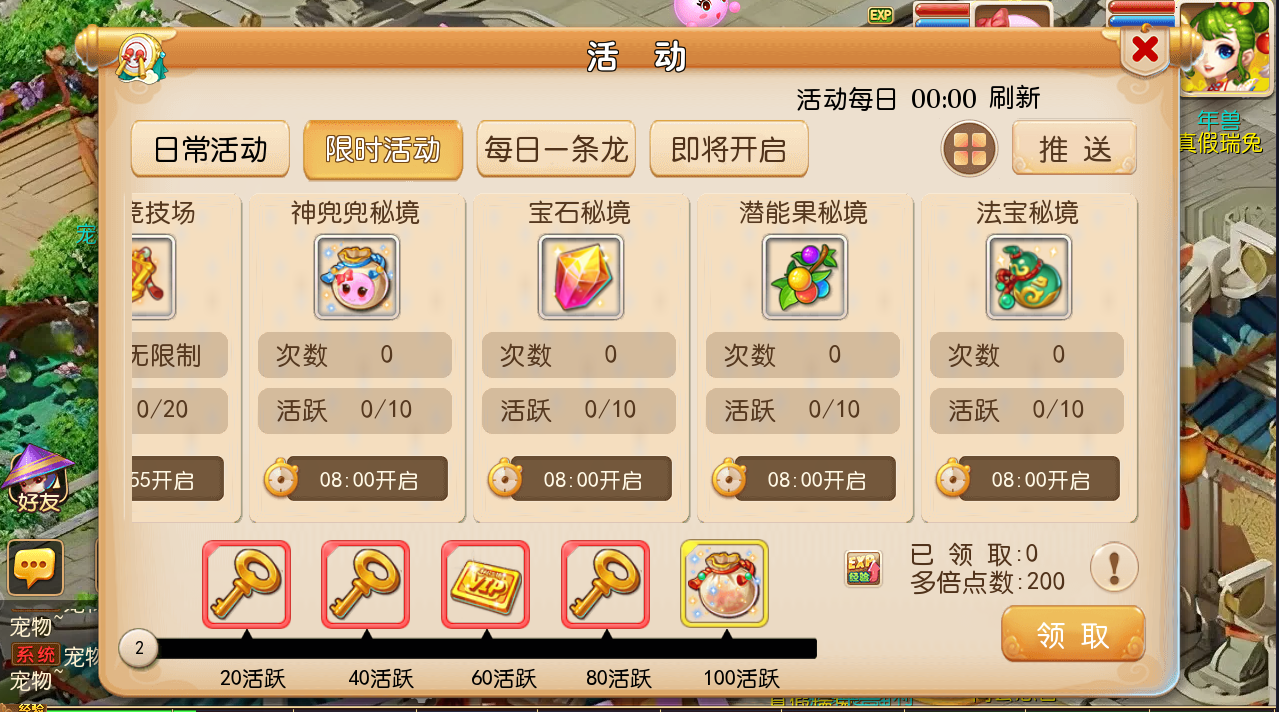The width and height of the screenshot is (1279, 712).
Task: Click the activity progress bar marker 2
Action: pyautogui.click(x=139, y=648)
